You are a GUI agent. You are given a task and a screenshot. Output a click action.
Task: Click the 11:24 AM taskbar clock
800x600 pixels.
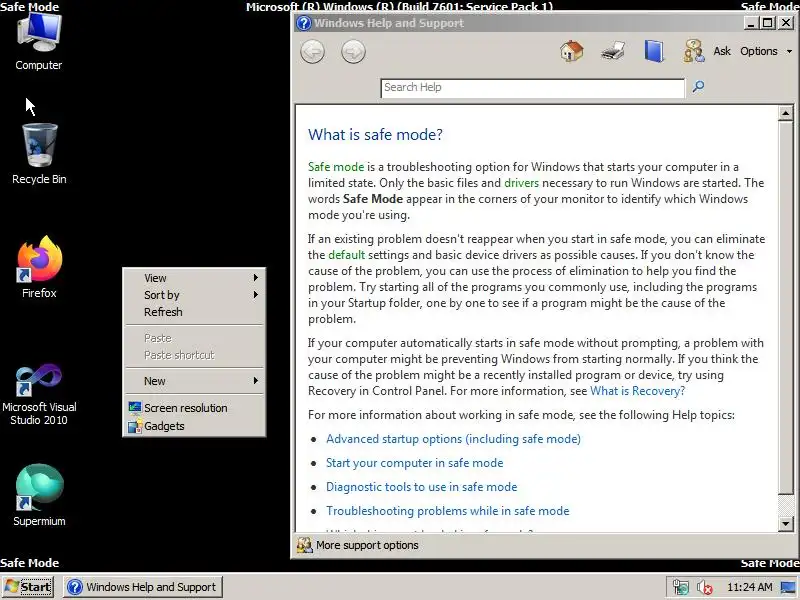(x=749, y=587)
